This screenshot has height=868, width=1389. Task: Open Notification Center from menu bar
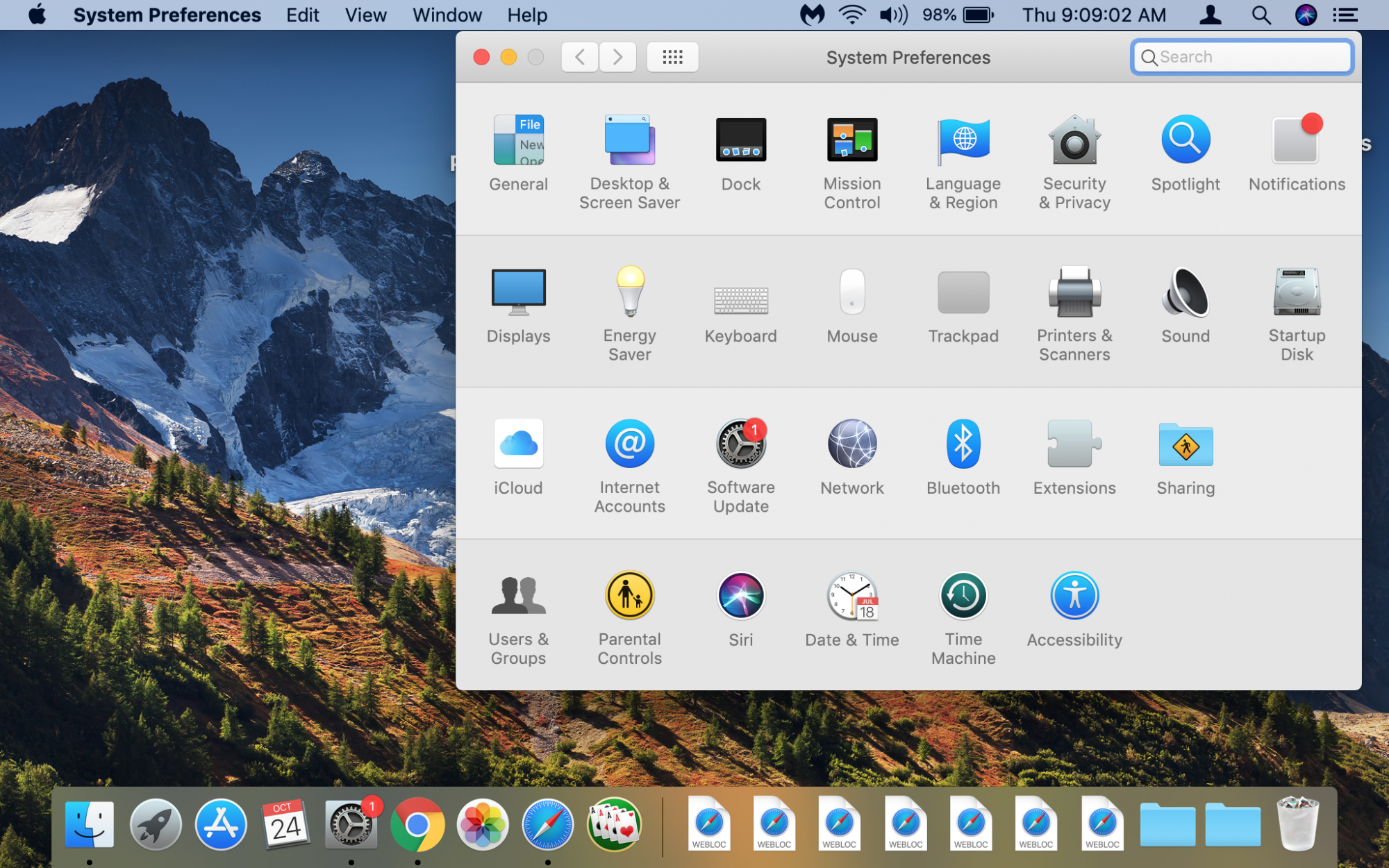tap(1345, 15)
